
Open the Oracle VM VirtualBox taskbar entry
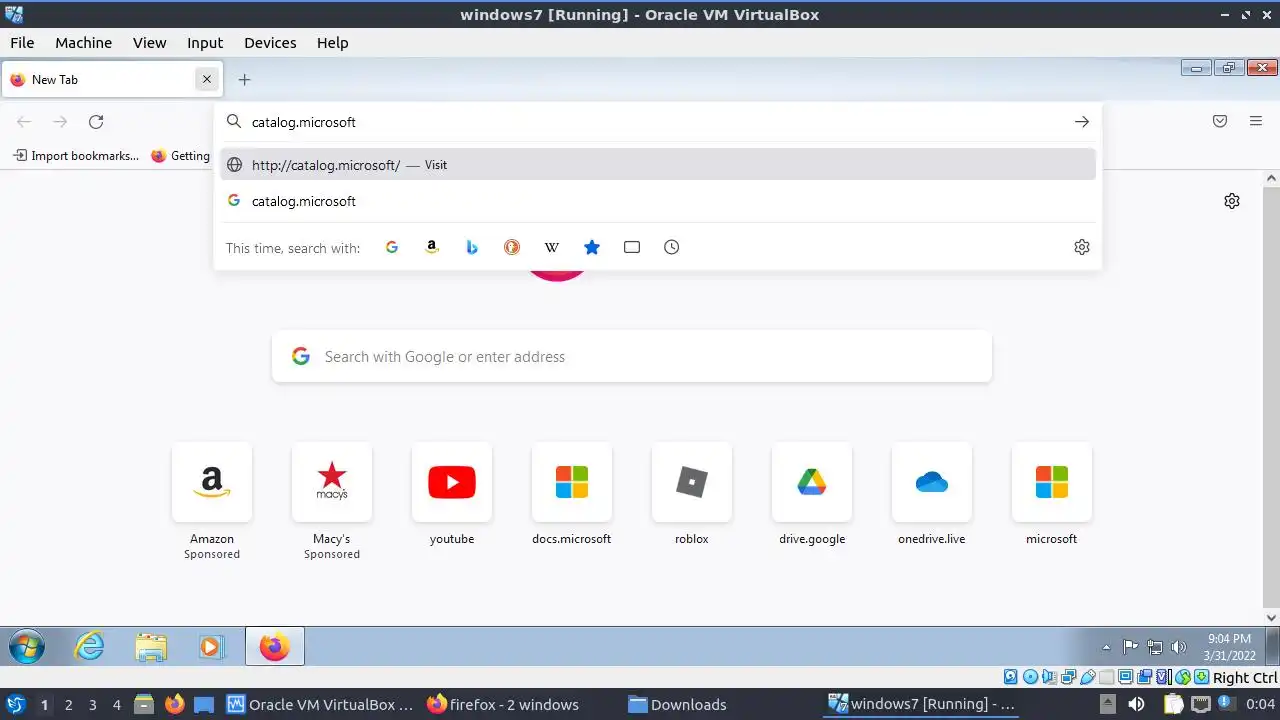(x=320, y=704)
